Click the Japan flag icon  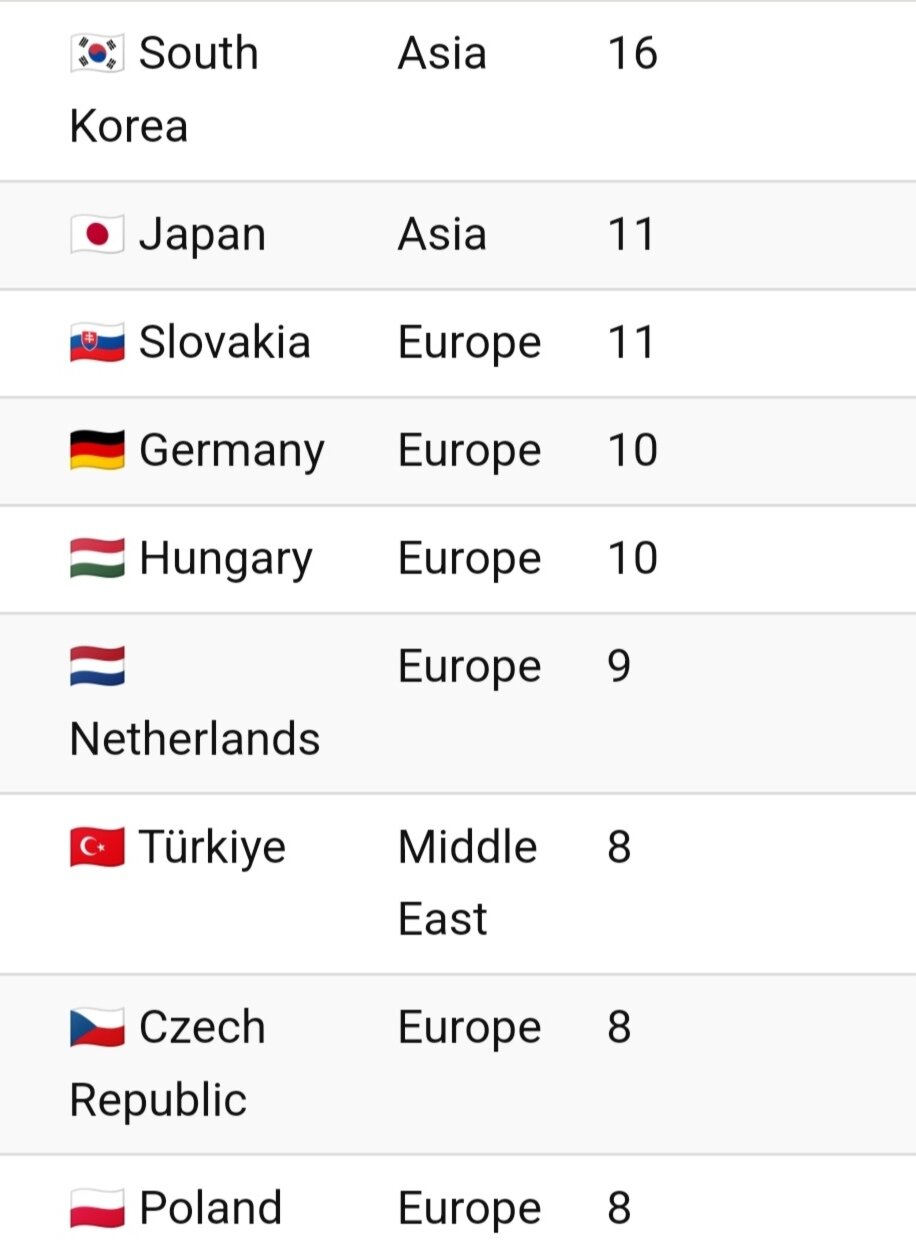pos(97,235)
